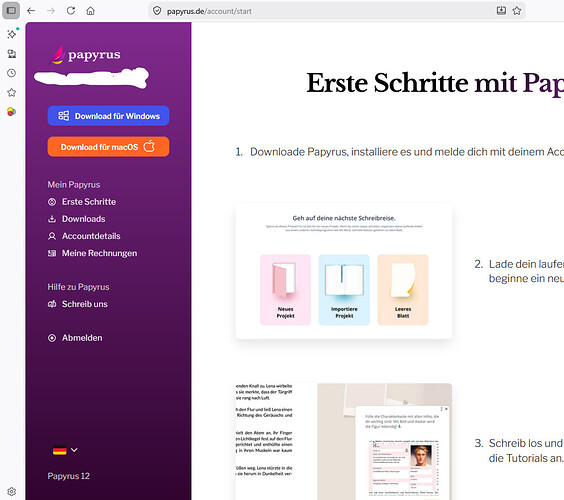The height and width of the screenshot is (500, 564).
Task: Click the Downloads arrow icon
Action: (x=52, y=219)
